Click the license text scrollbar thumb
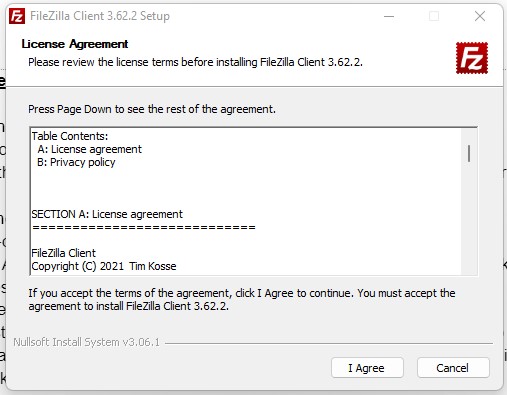507x395 pixels. [469, 153]
